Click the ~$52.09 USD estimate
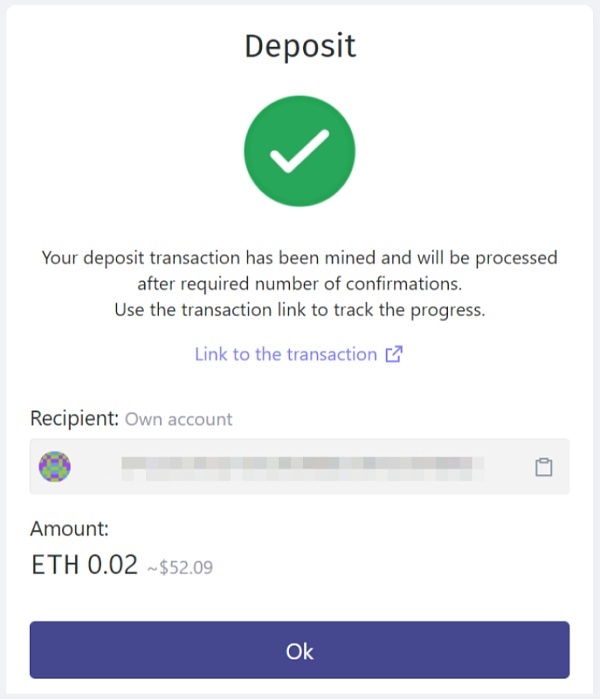This screenshot has width=600, height=700. click(x=180, y=567)
